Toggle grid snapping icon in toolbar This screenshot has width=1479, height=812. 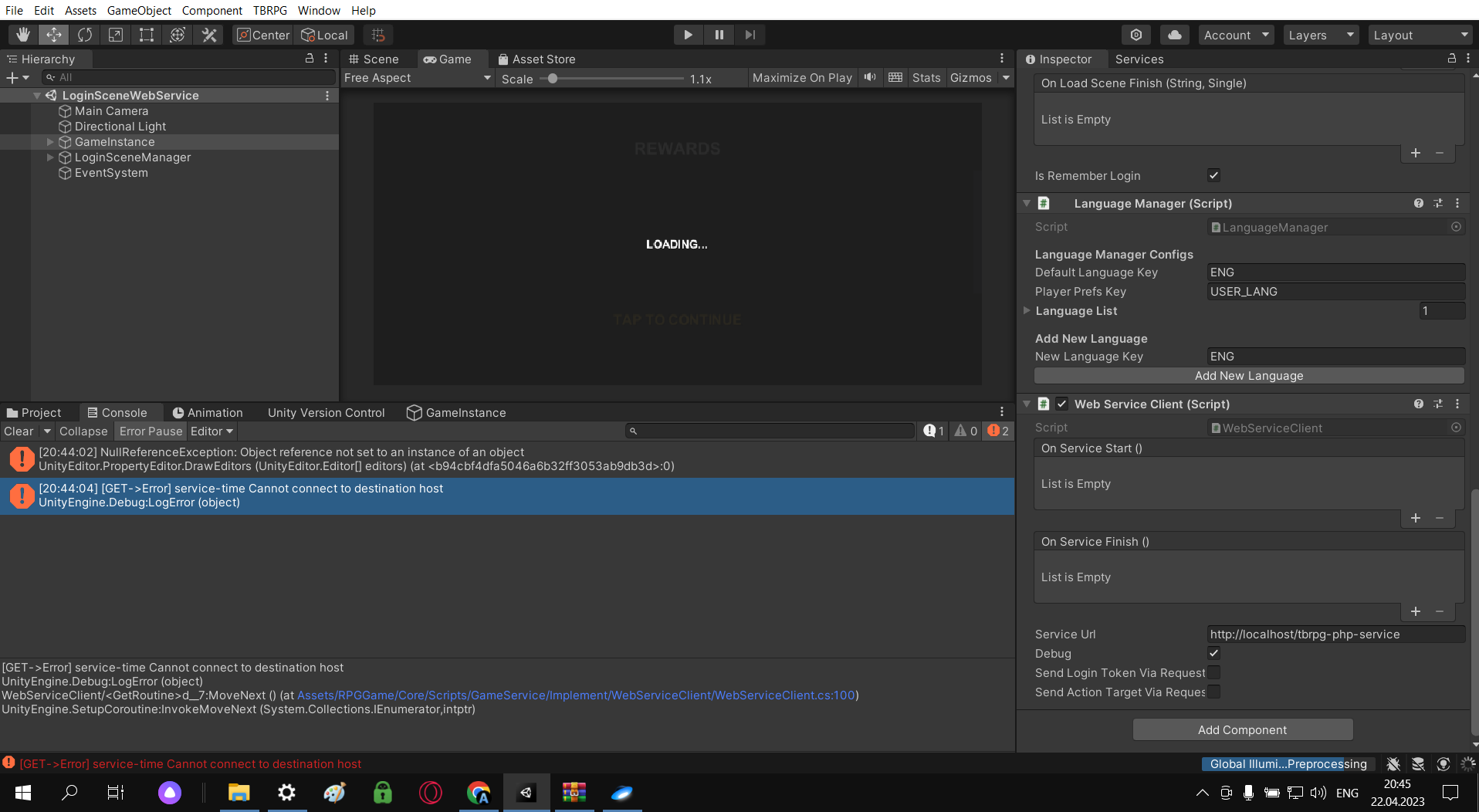[377, 34]
